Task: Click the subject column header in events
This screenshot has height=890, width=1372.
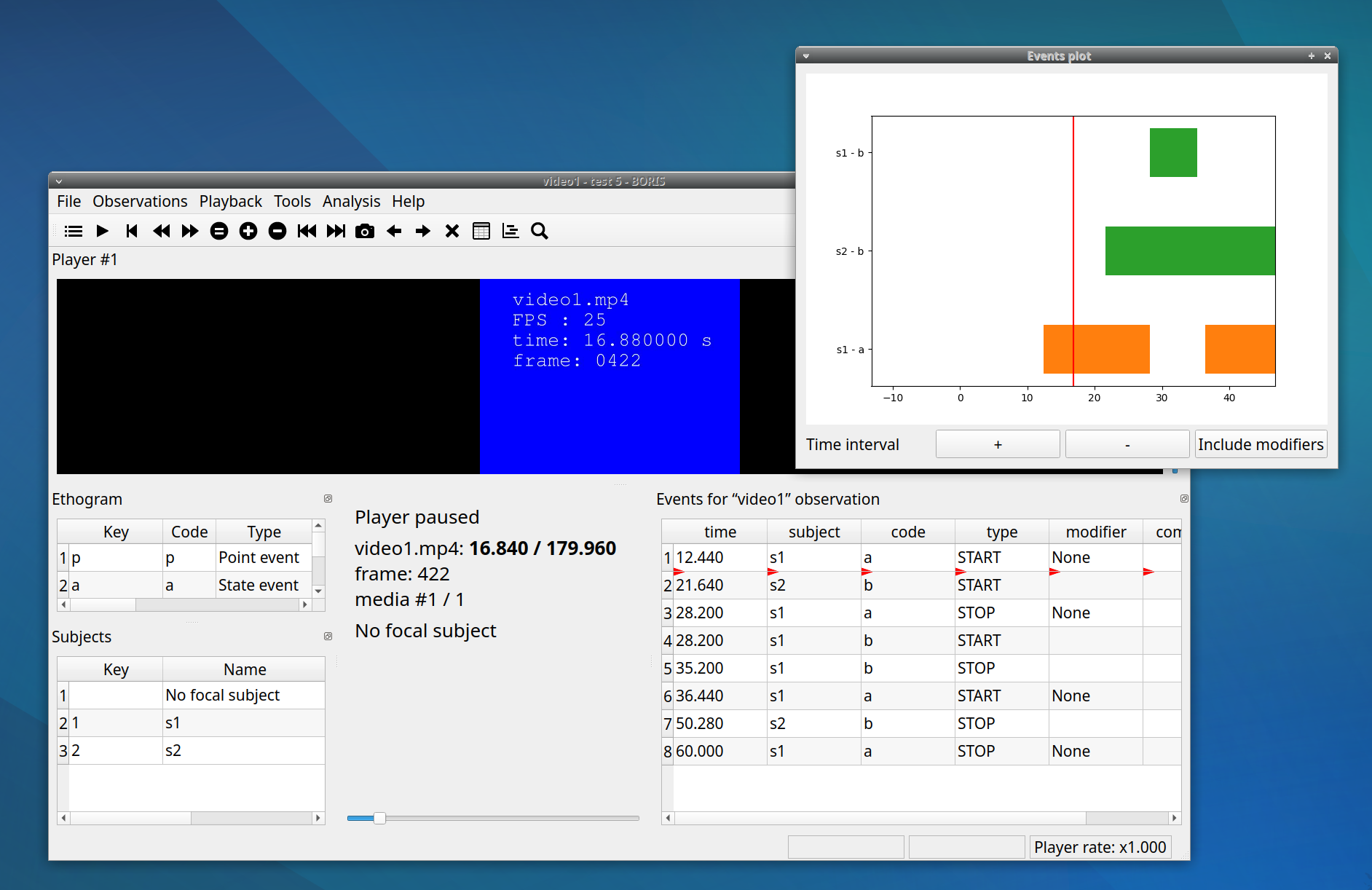Action: click(814, 532)
